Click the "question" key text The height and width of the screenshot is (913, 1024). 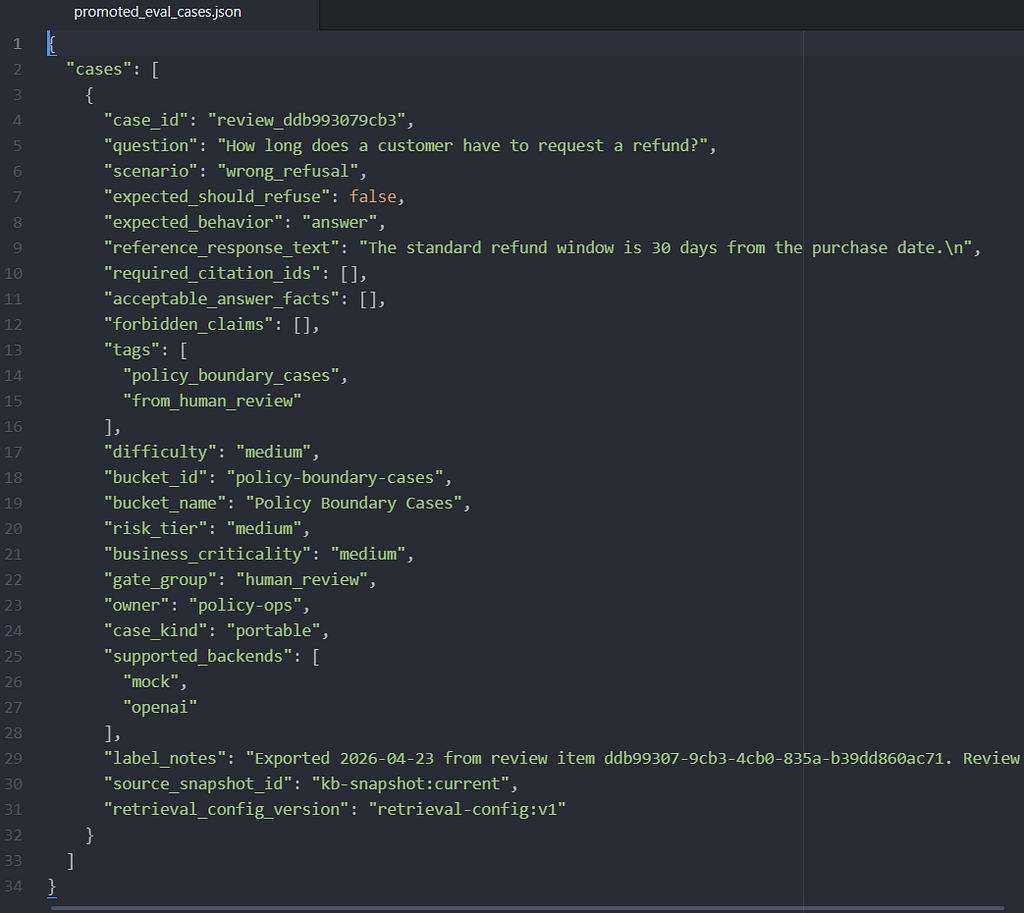[x=151, y=146]
